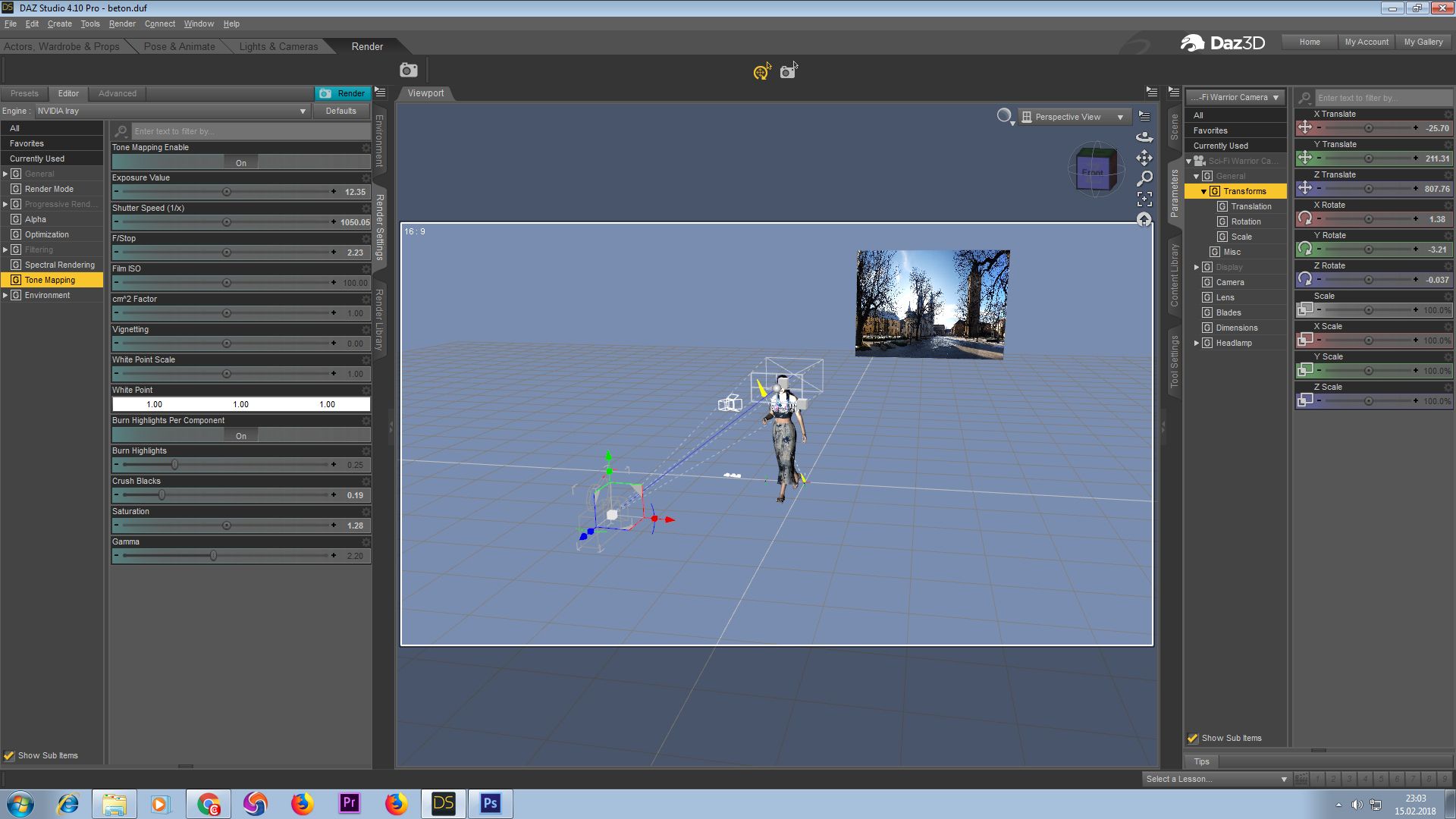Open DAZ Studio from the Windows taskbar

coord(444,803)
